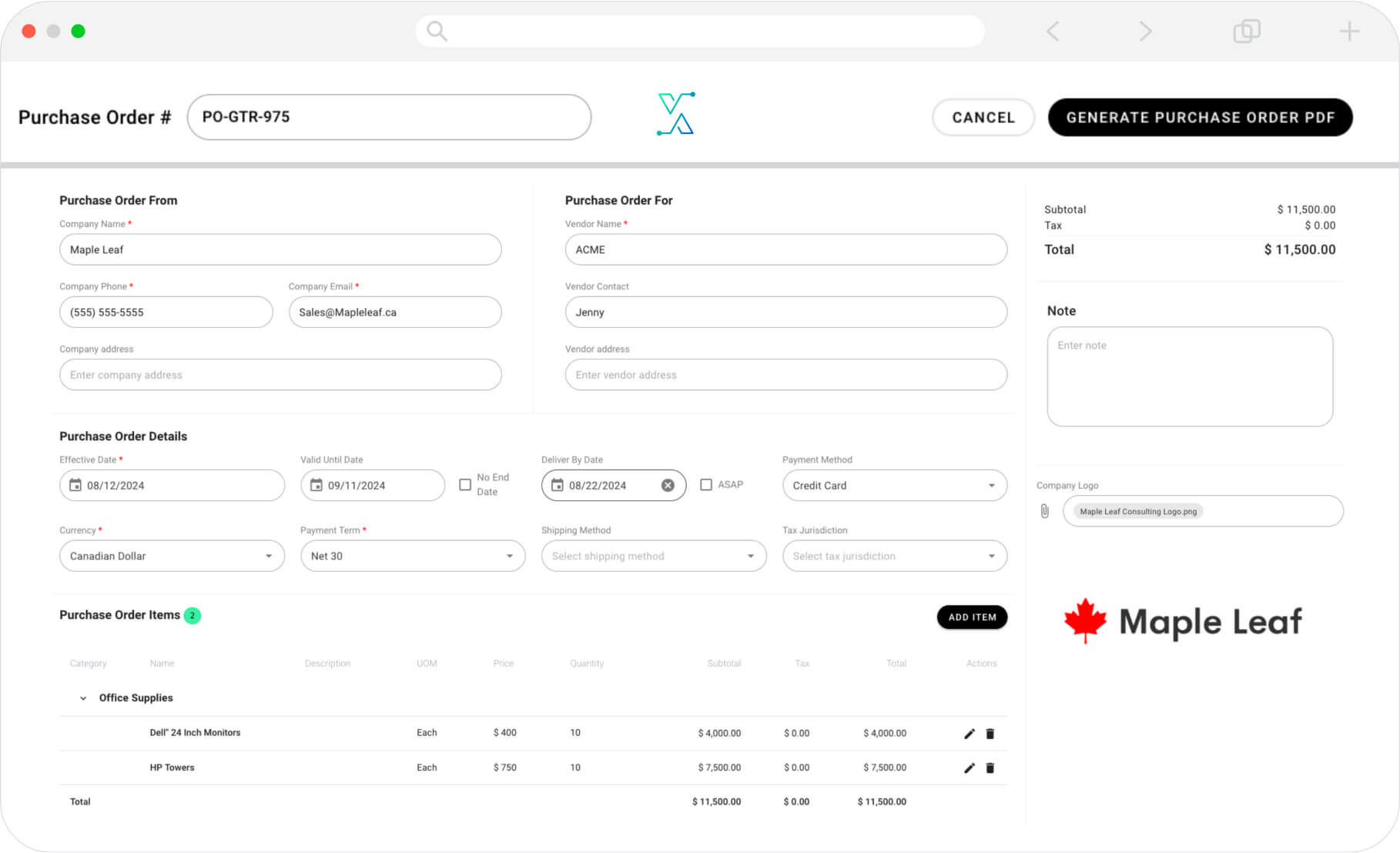Edit the HP Towers line item
Viewport: 1400px width, 853px height.
(x=969, y=767)
